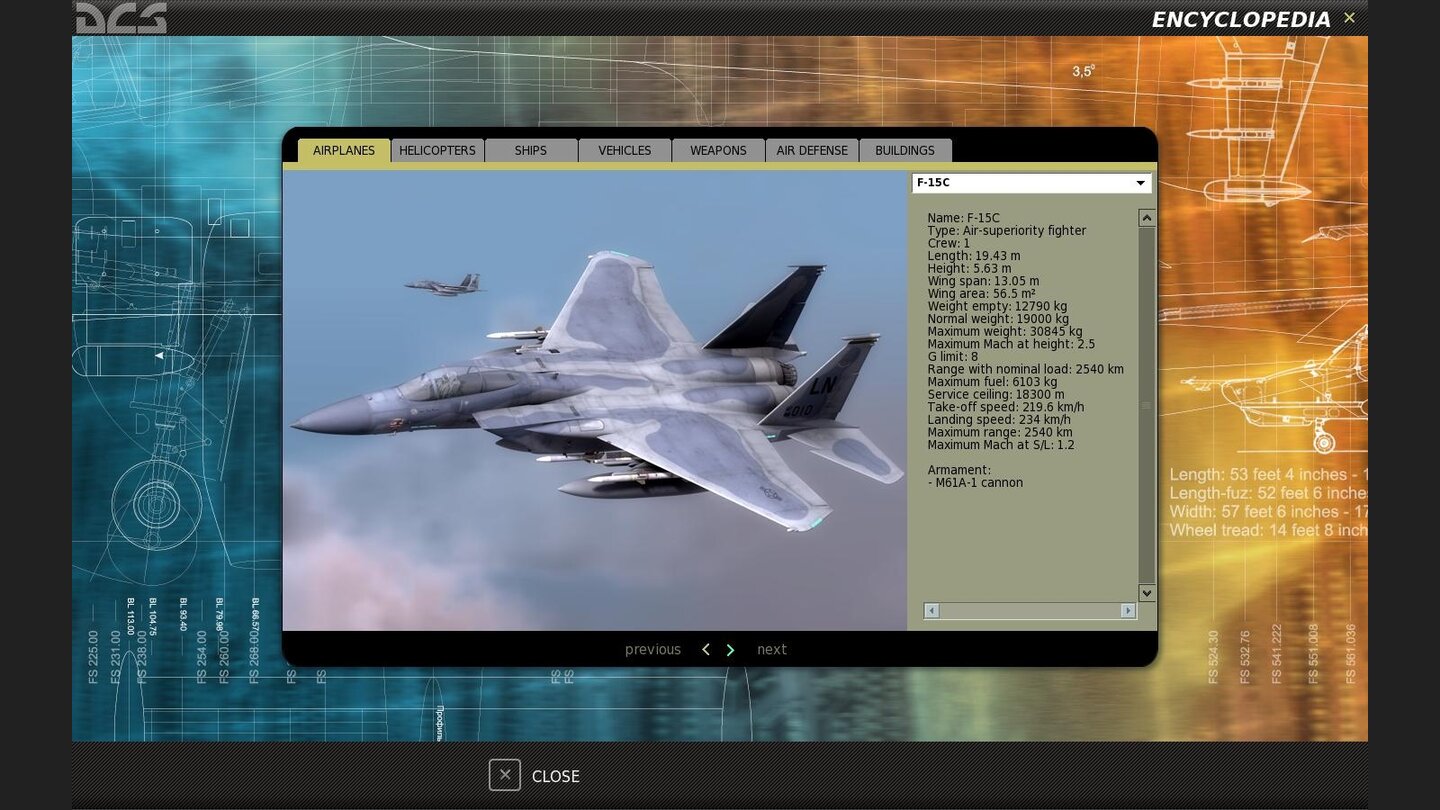Click 'Maximum fuel: 6103 kg' text

pos(992,382)
